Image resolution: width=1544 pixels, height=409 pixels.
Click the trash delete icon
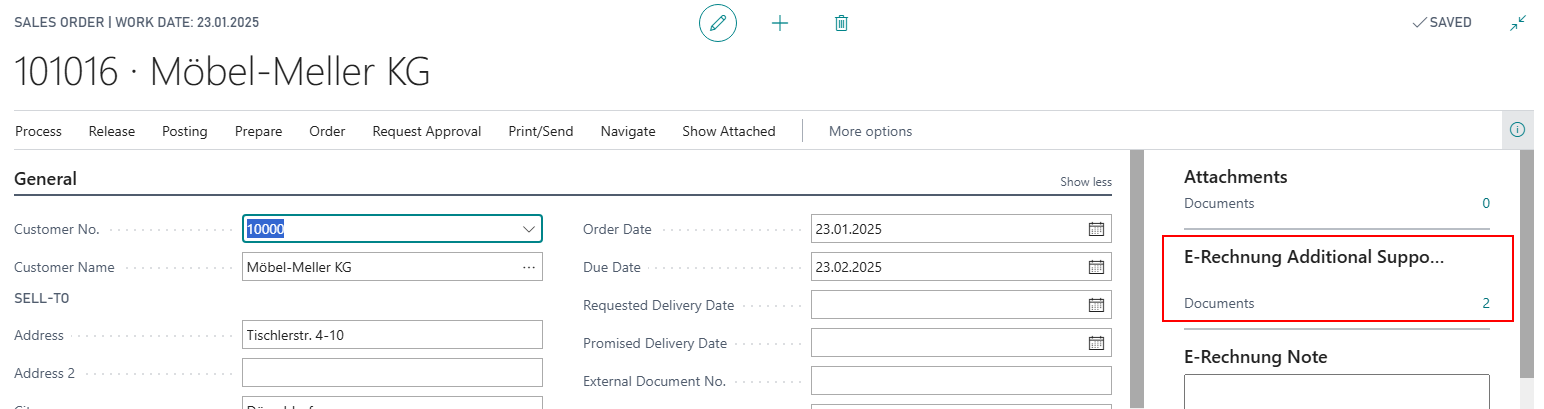coord(841,23)
